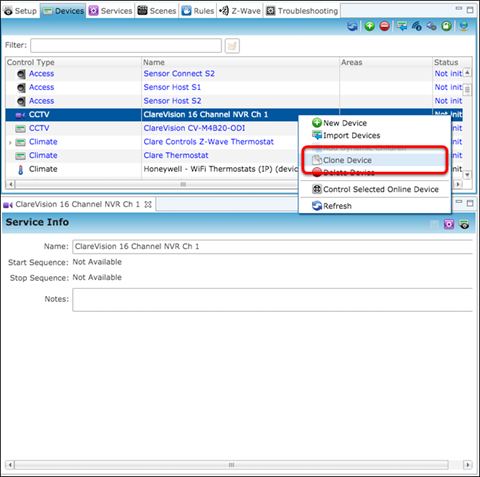Click the green plus add device icon
Viewport: 480px width, 477px height.
[x=369, y=26]
